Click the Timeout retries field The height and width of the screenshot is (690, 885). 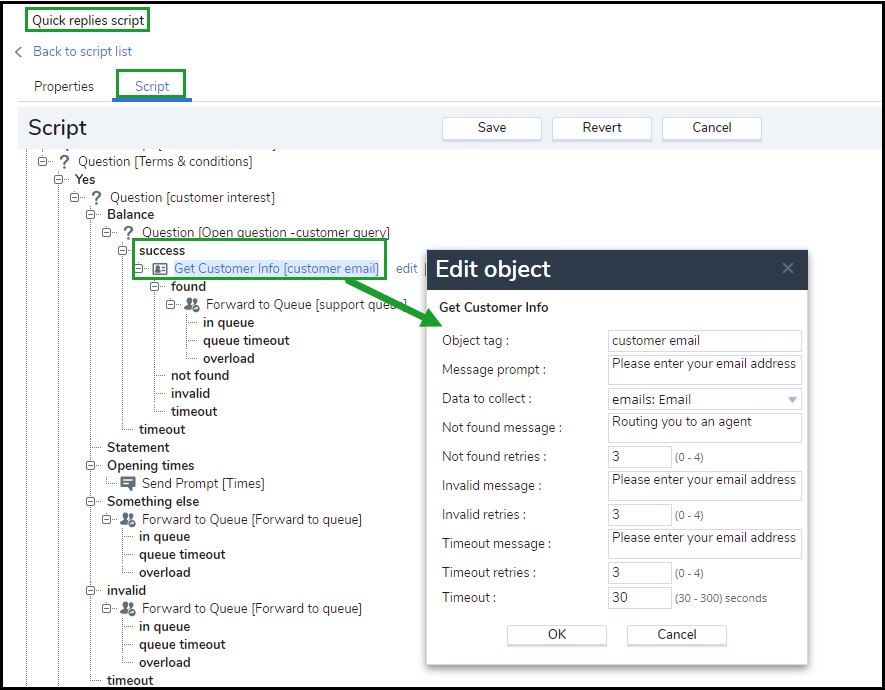(639, 573)
